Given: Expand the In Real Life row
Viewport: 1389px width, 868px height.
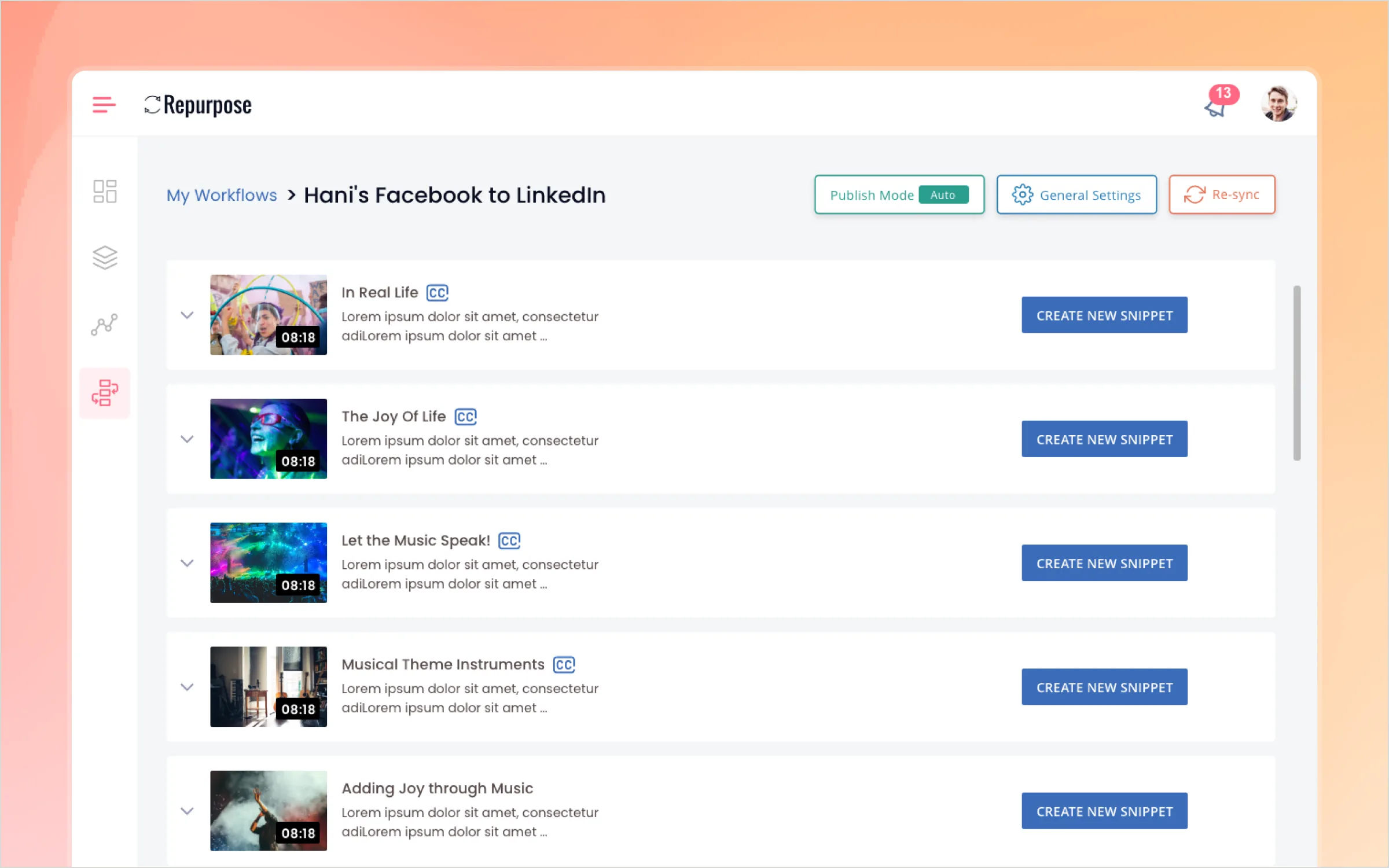Looking at the screenshot, I should (x=187, y=315).
